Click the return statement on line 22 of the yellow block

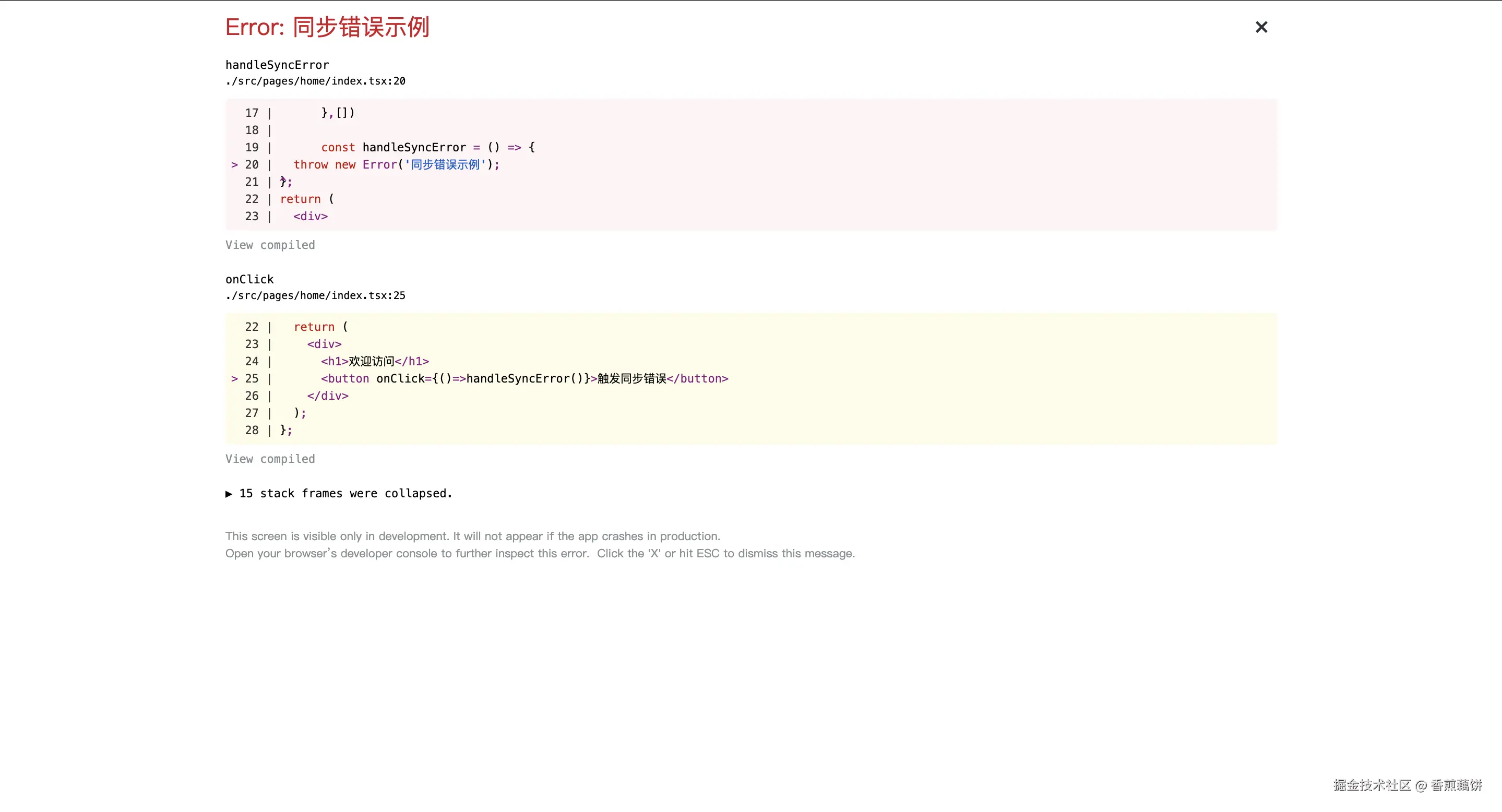coord(320,327)
